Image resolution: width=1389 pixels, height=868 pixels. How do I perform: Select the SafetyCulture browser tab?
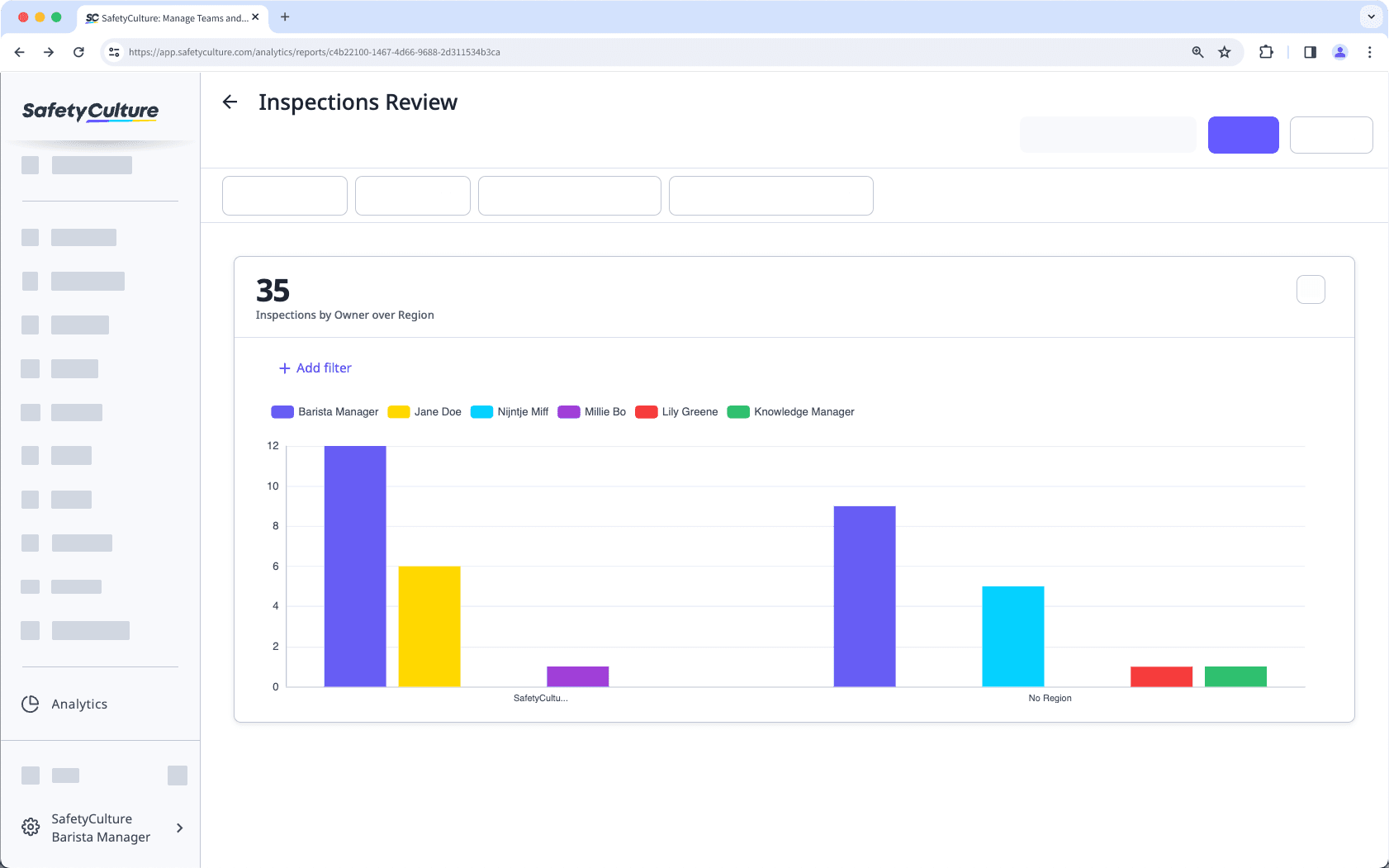coord(169,17)
